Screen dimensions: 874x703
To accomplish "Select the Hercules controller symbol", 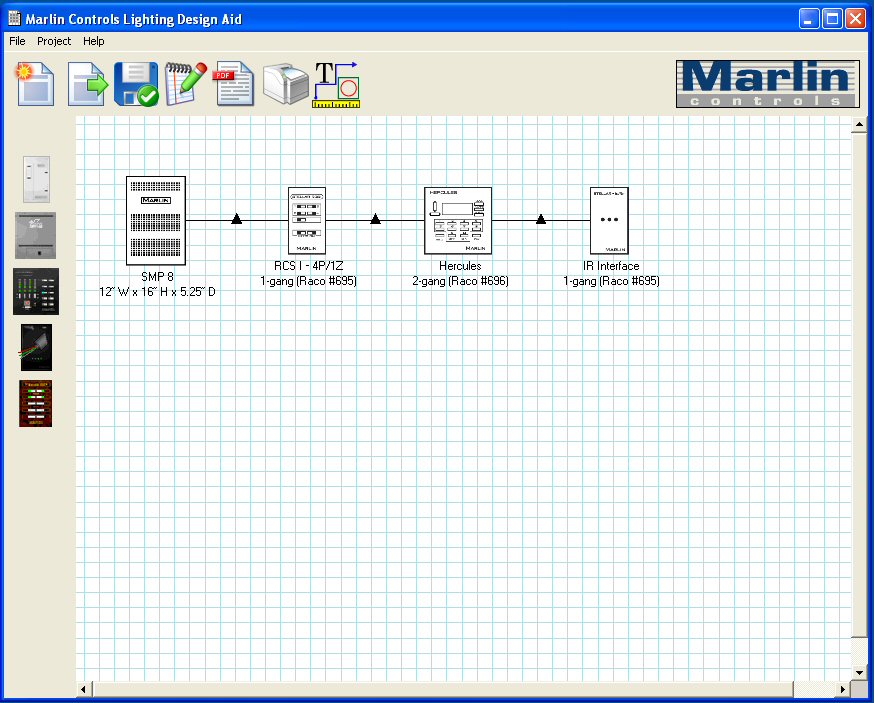I will coord(458,221).
